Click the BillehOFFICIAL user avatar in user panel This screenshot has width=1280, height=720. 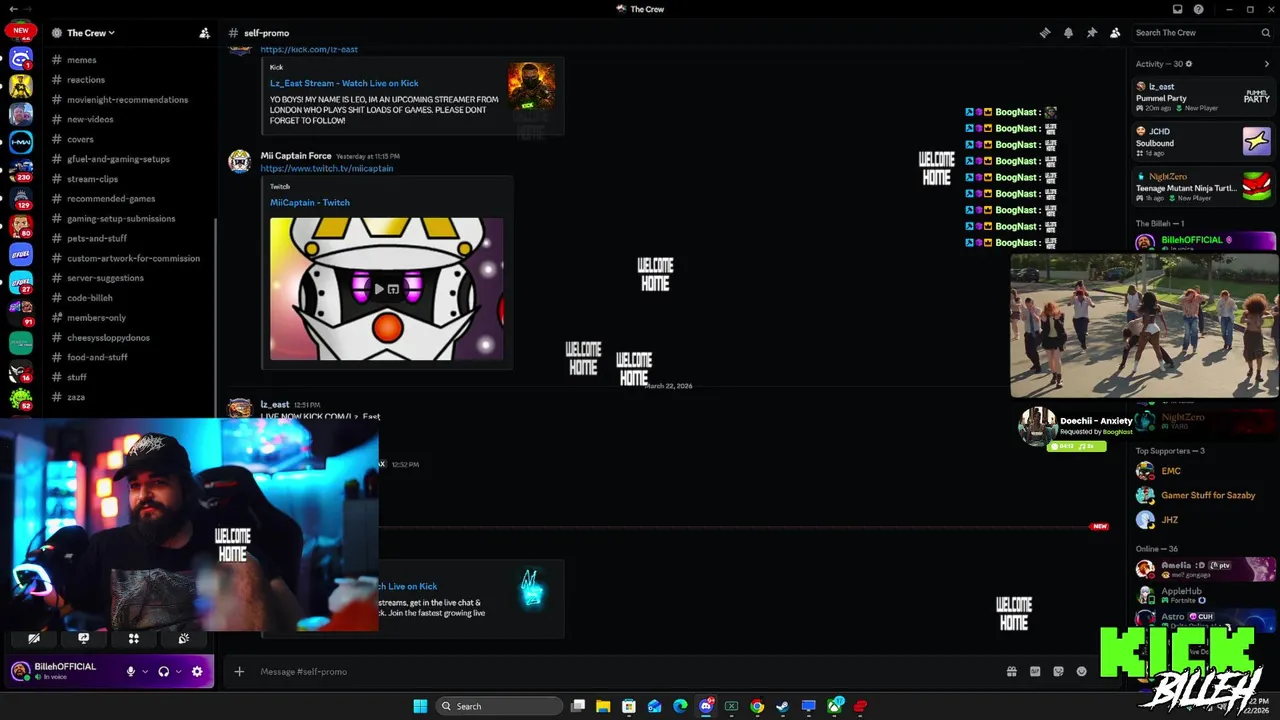point(20,671)
